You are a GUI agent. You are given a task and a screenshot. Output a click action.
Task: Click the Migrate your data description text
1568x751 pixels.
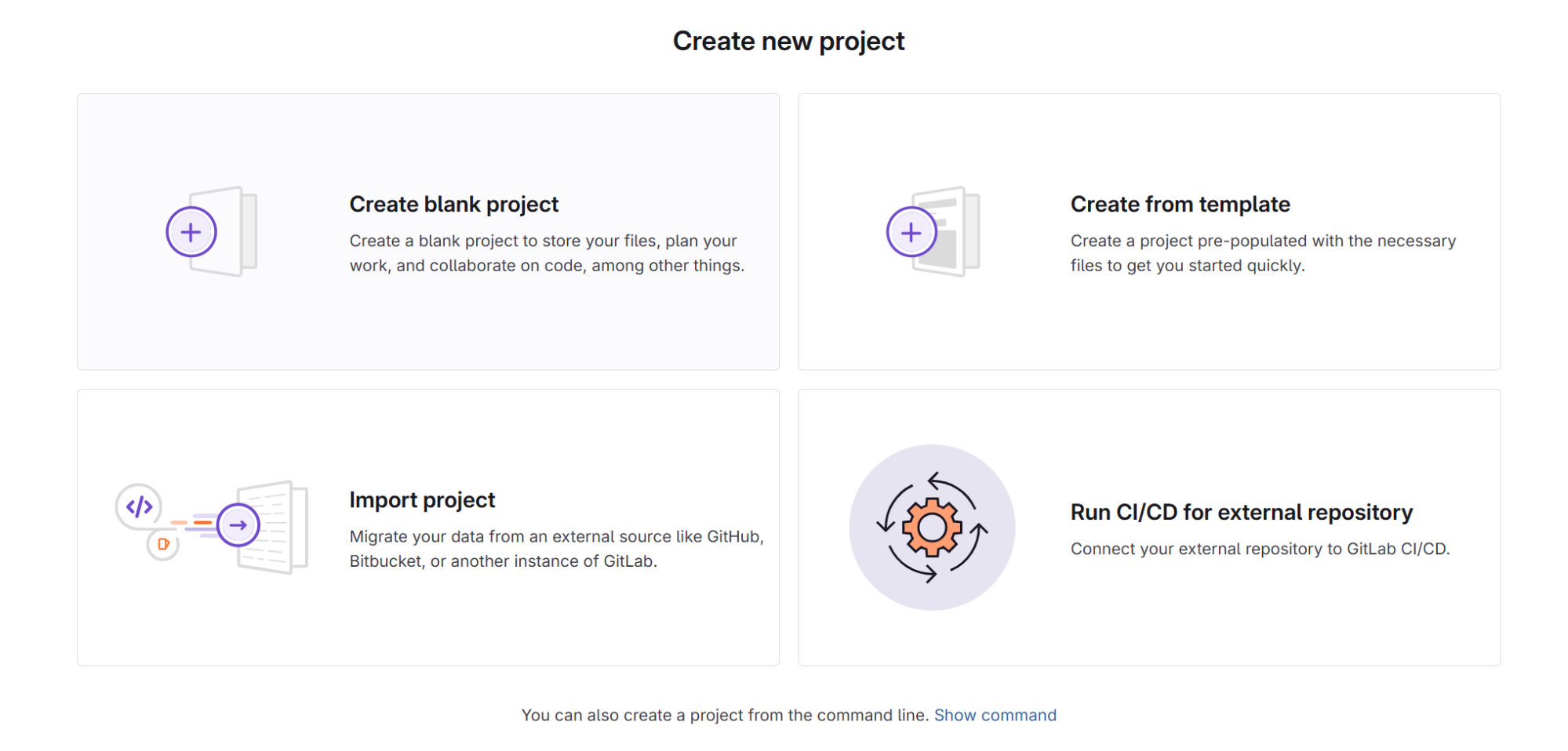[x=556, y=549]
